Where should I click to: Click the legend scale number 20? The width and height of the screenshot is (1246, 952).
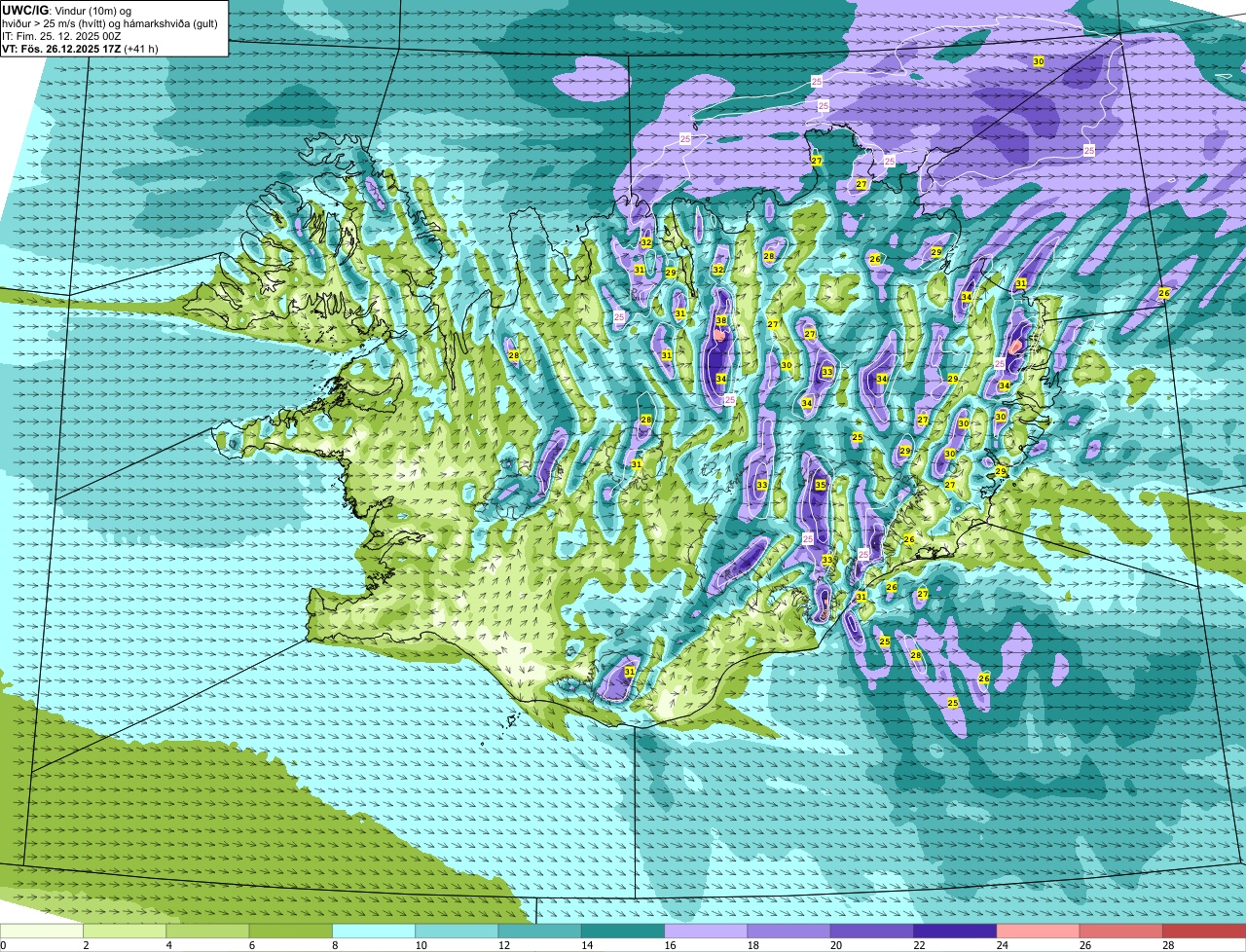[836, 945]
